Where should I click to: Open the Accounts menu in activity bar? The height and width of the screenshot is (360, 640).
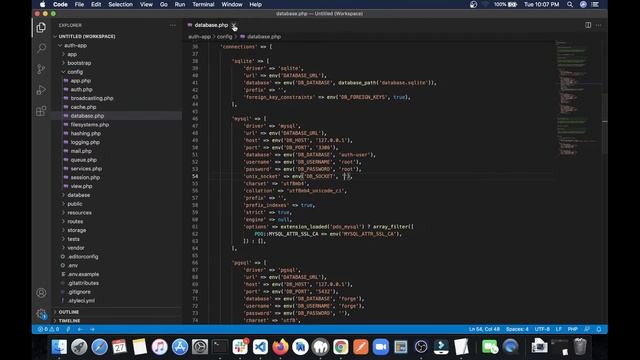[x=41, y=293]
